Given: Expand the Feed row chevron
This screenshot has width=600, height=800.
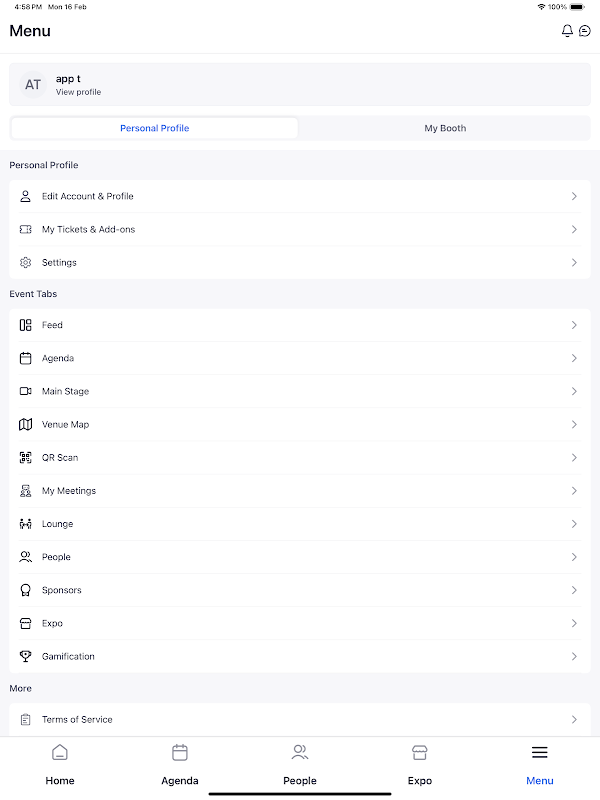Looking at the screenshot, I should (x=574, y=325).
